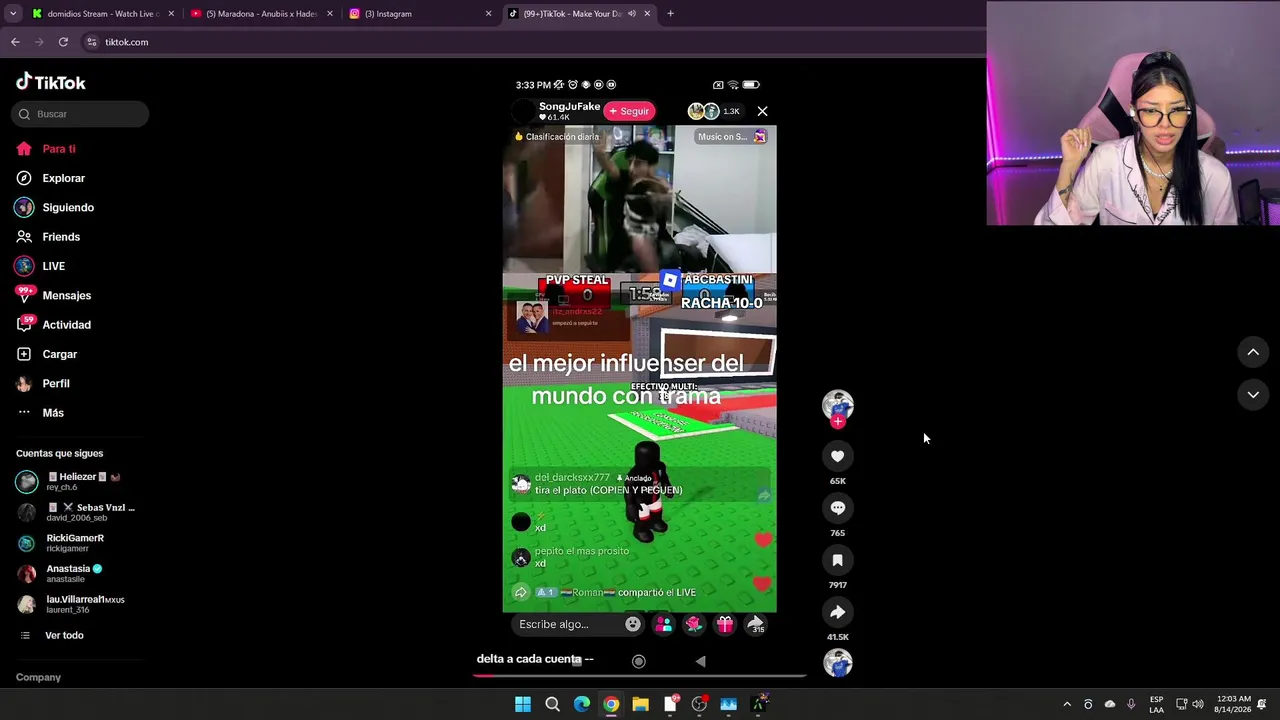Go to the next video with the down arrow
This screenshot has width=1280, height=720.
(x=1253, y=395)
